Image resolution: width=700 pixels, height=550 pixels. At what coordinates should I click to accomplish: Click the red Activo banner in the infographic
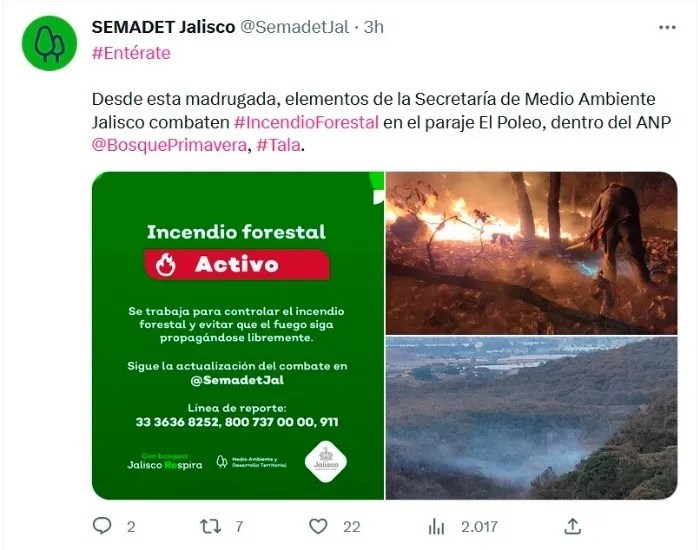(x=237, y=265)
